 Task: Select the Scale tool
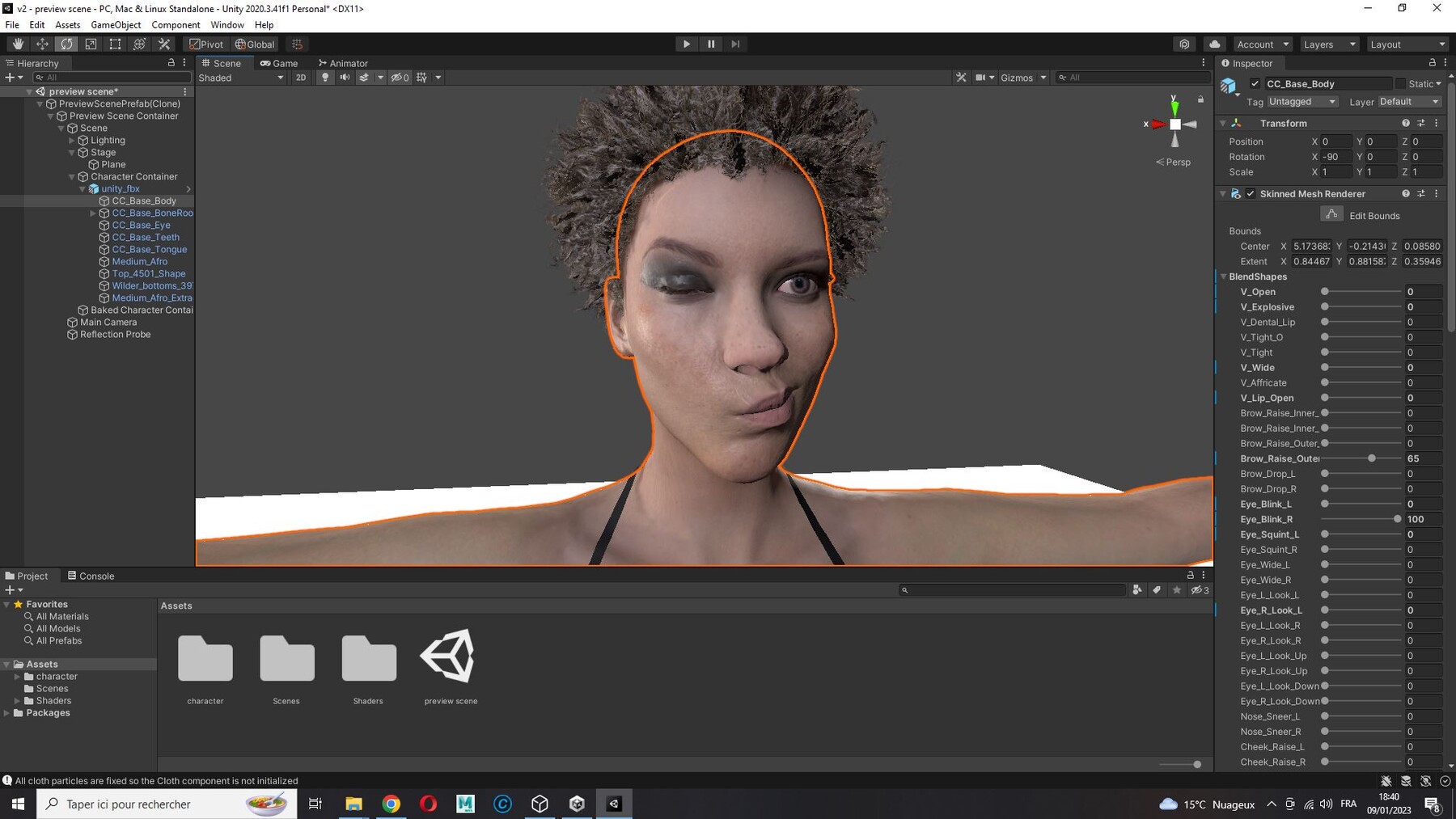pyautogui.click(x=91, y=44)
